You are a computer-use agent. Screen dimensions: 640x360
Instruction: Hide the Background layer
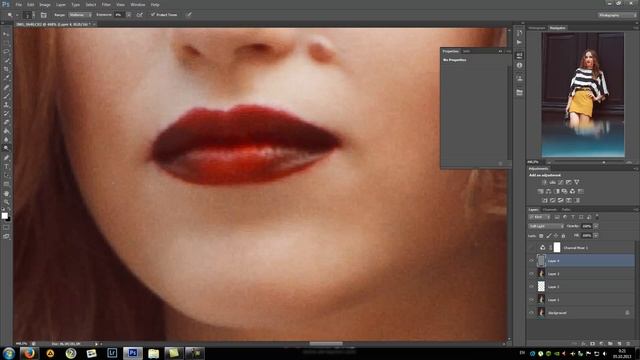tap(531, 313)
